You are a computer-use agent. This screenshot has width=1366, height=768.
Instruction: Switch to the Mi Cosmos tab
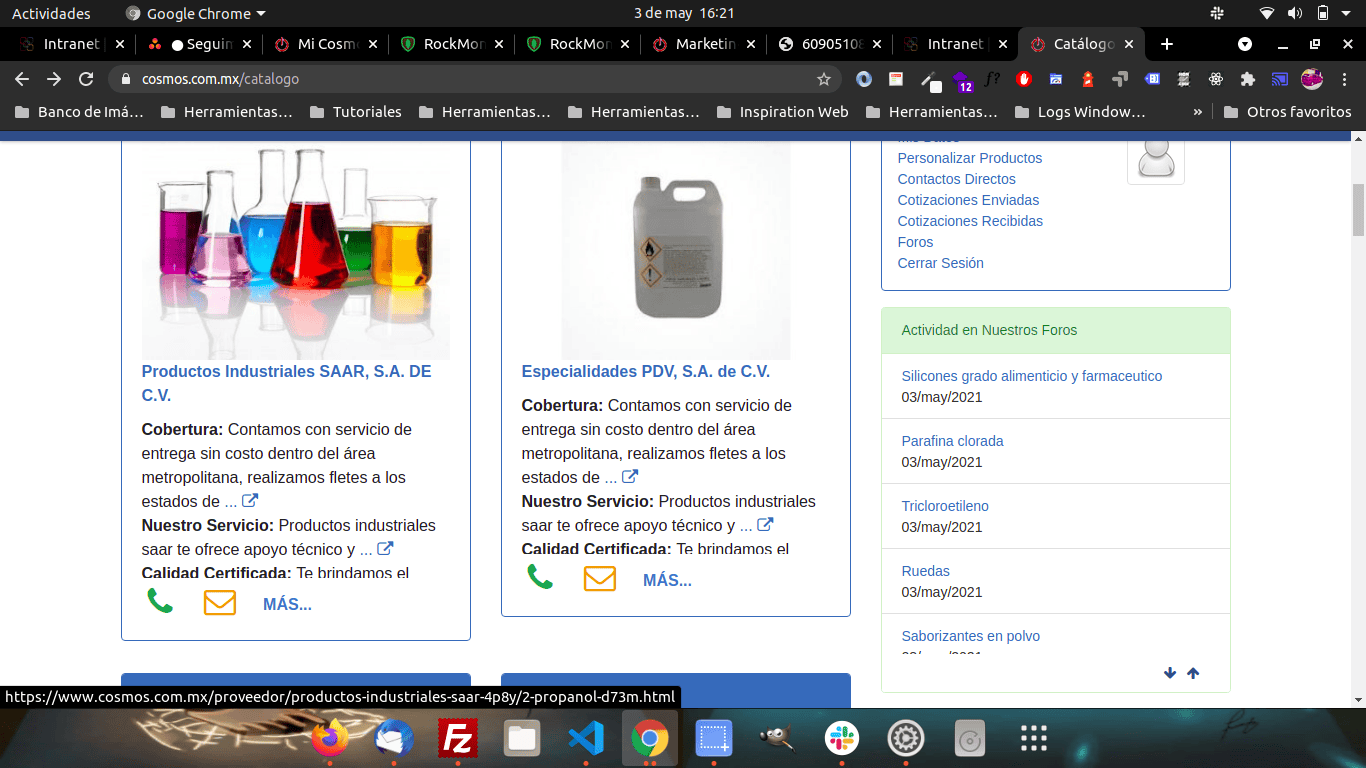[x=327, y=44]
